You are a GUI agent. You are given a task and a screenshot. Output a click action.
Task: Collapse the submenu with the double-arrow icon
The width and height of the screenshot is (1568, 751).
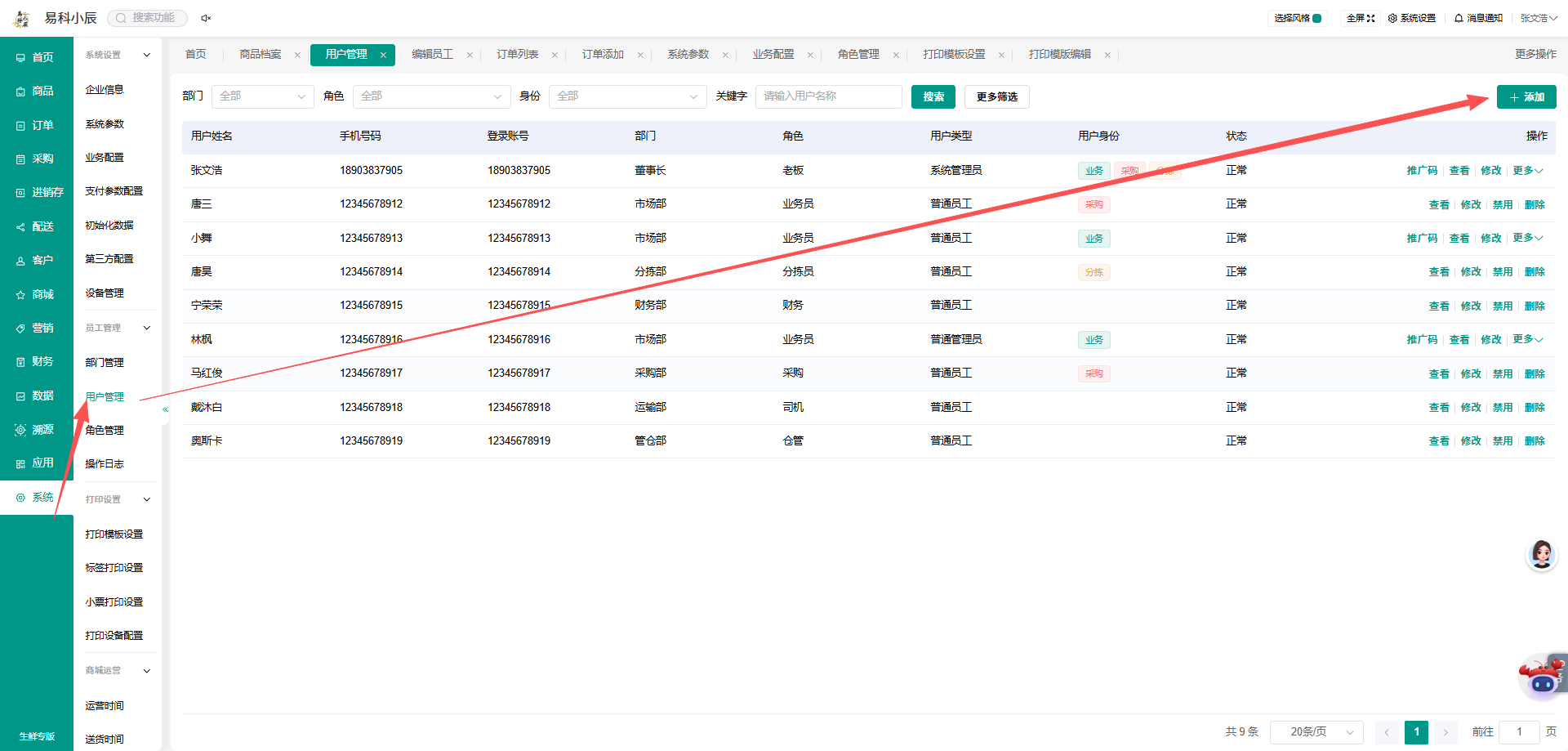pyautogui.click(x=165, y=409)
